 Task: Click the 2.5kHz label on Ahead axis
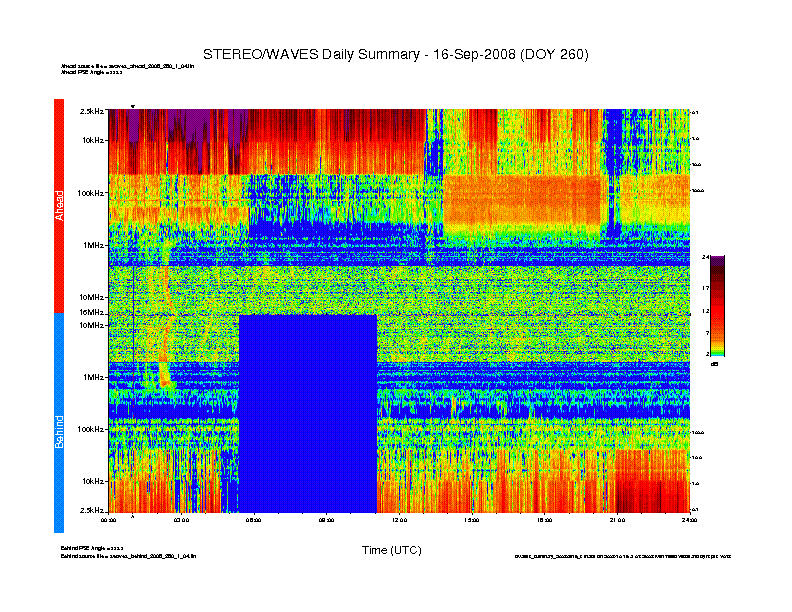(92, 111)
